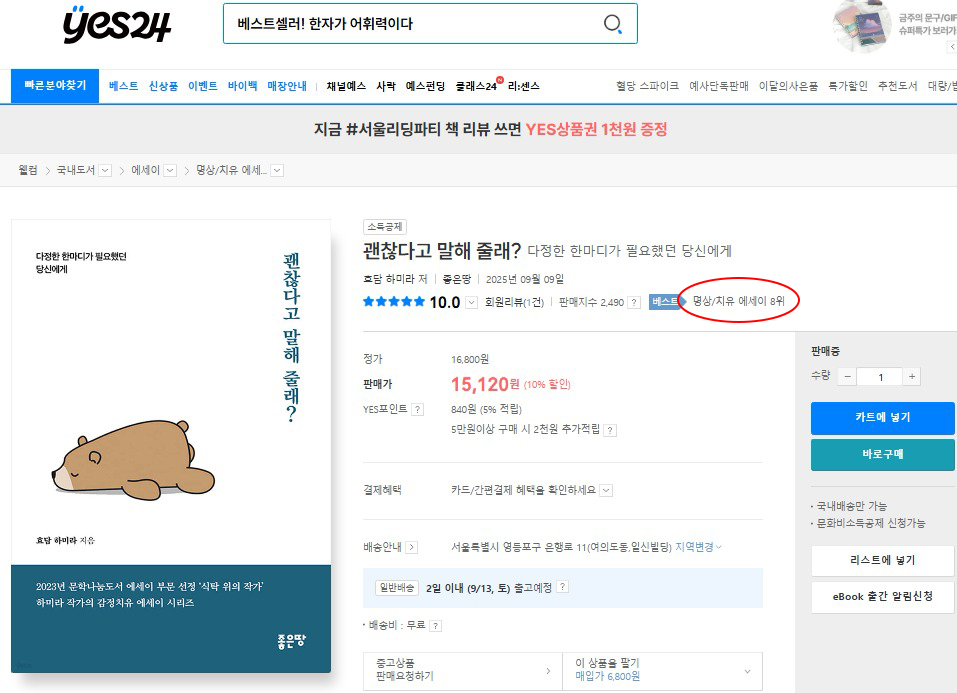This screenshot has height=693, width=957.
Task: Click the 예사단독판매 link
Action: tap(719, 86)
